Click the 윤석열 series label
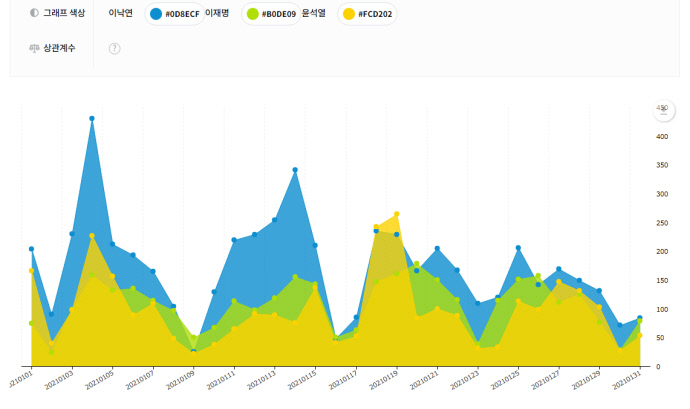The height and width of the screenshot is (409, 690). 315,14
